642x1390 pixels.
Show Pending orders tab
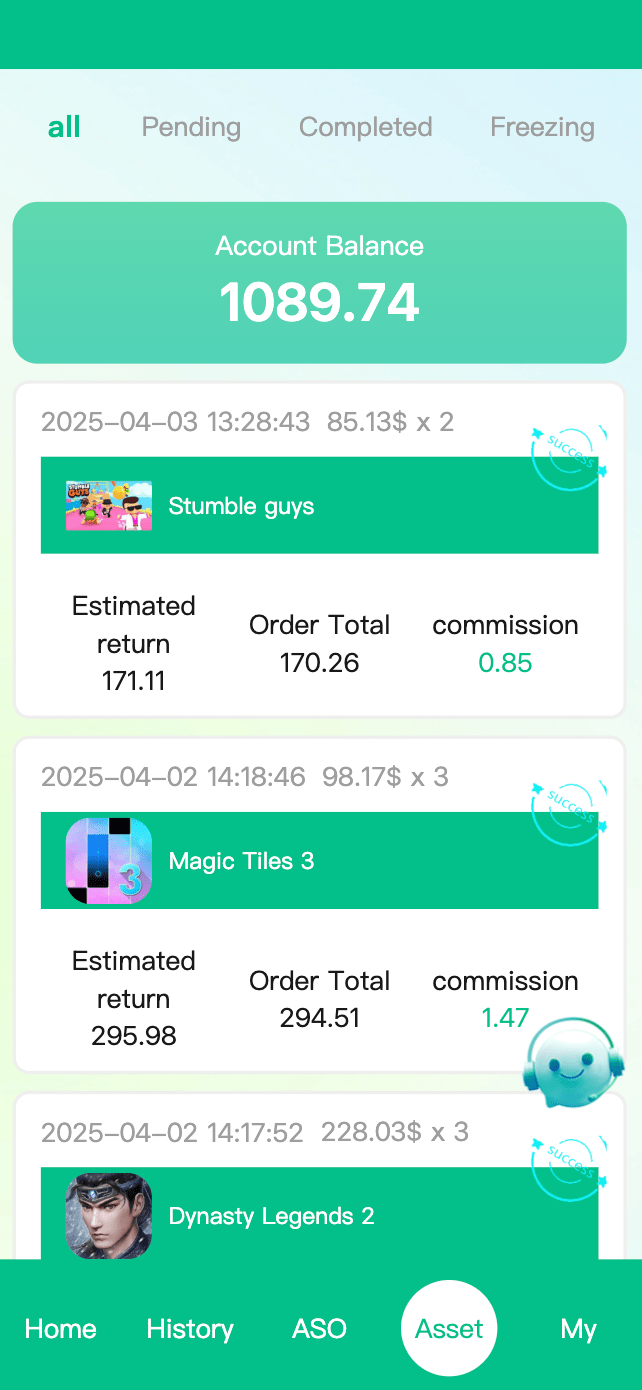[x=191, y=127]
